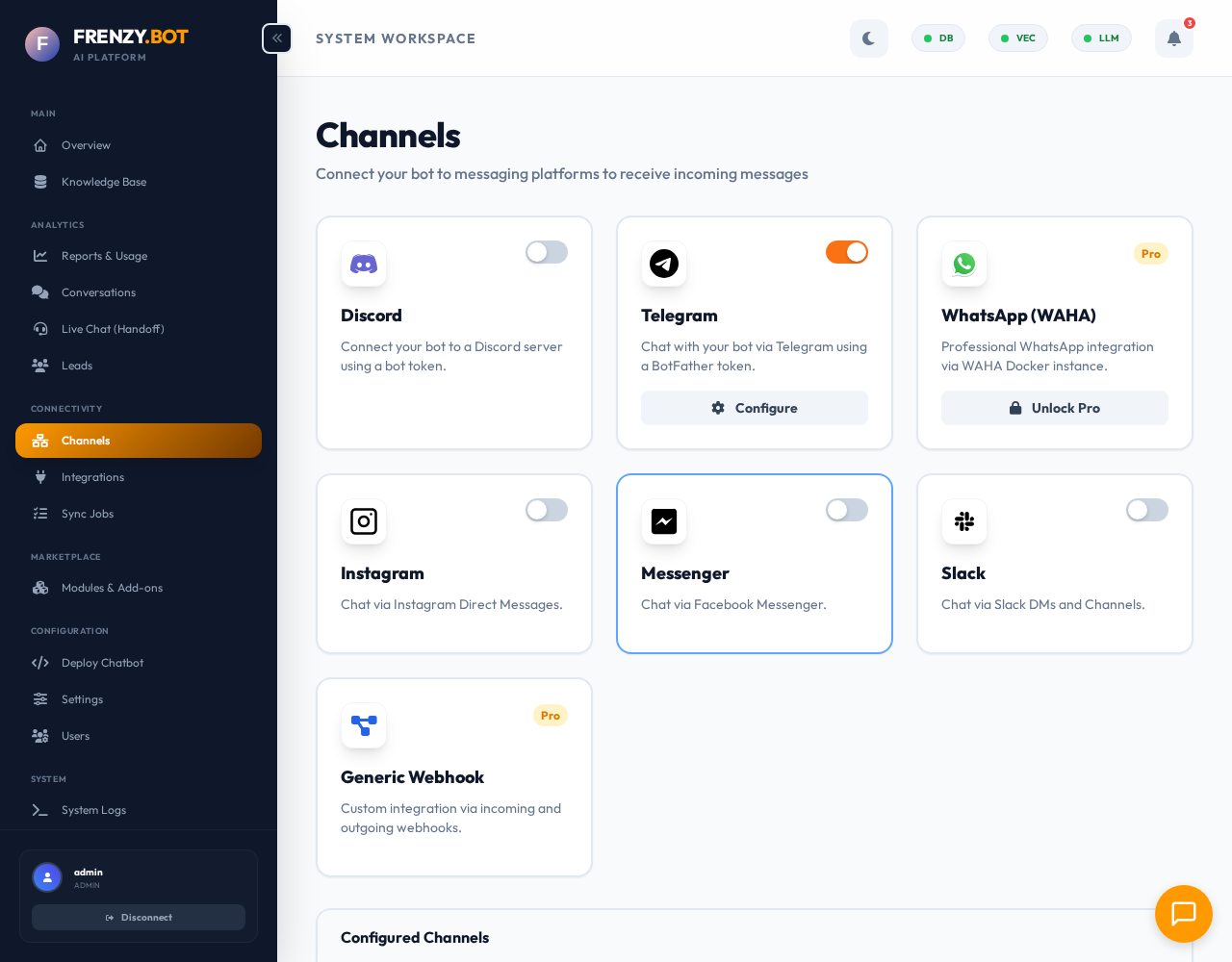Click the Slack channel icon
The image size is (1232, 962).
coord(964,521)
